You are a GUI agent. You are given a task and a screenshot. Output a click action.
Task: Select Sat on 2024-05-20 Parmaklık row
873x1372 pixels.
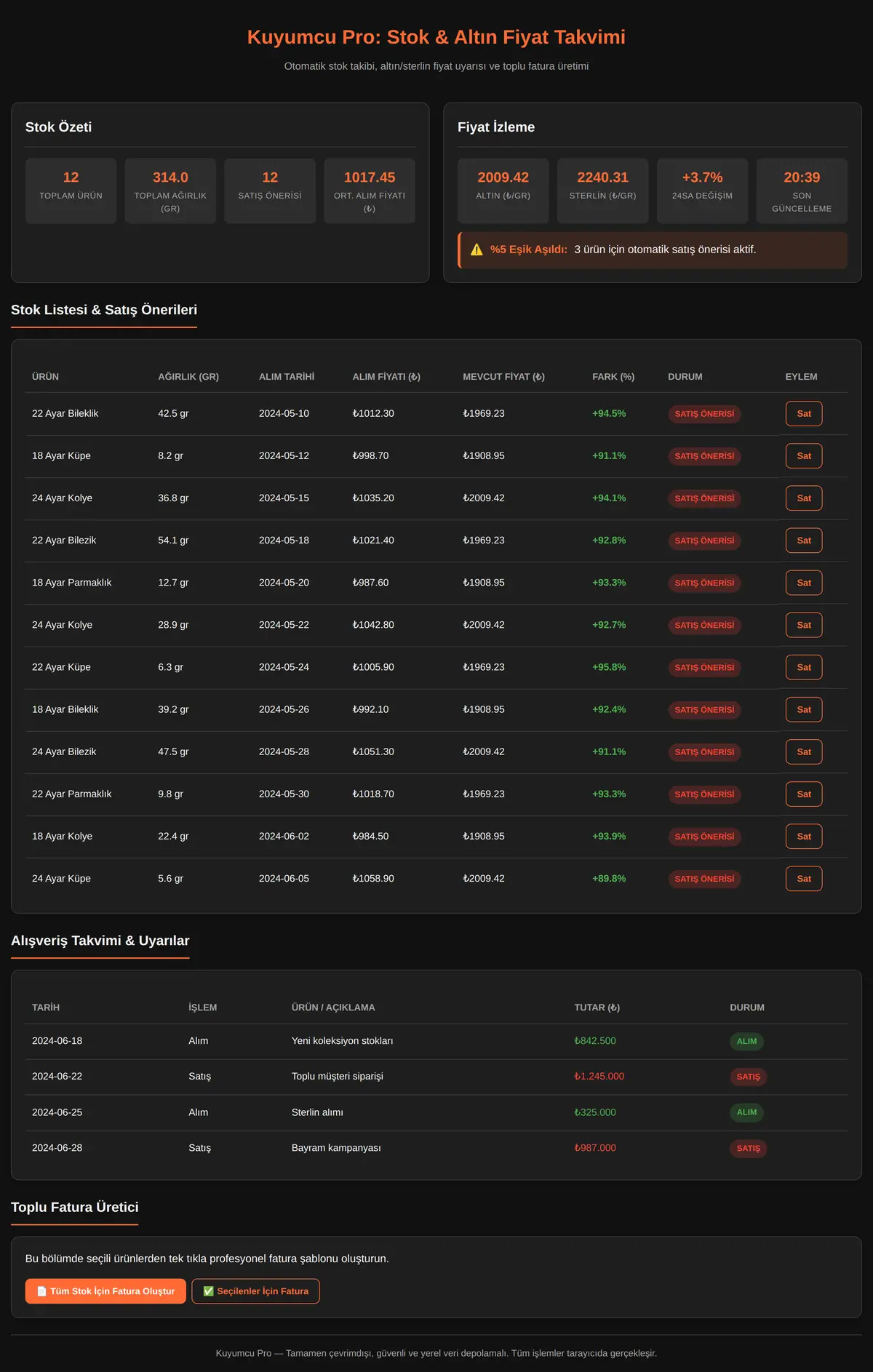[804, 583]
